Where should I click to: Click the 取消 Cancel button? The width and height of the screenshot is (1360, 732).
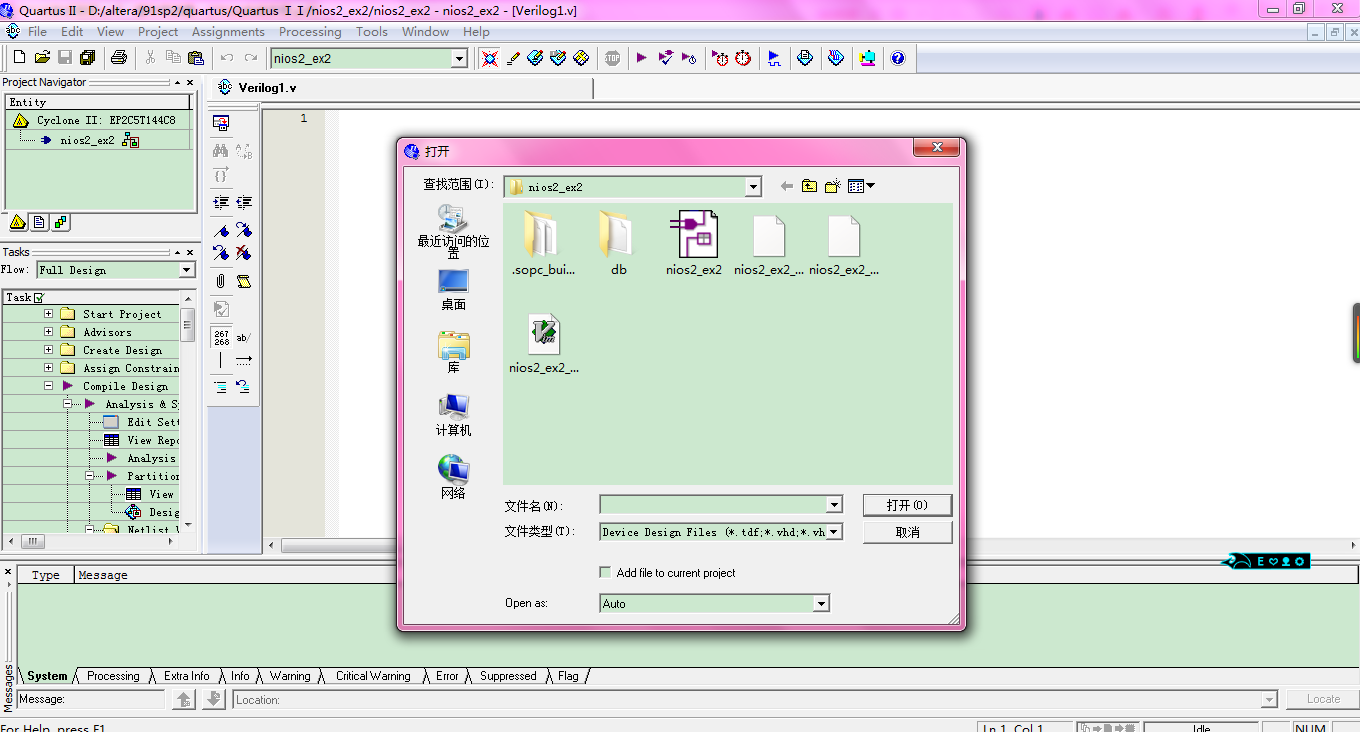(907, 533)
